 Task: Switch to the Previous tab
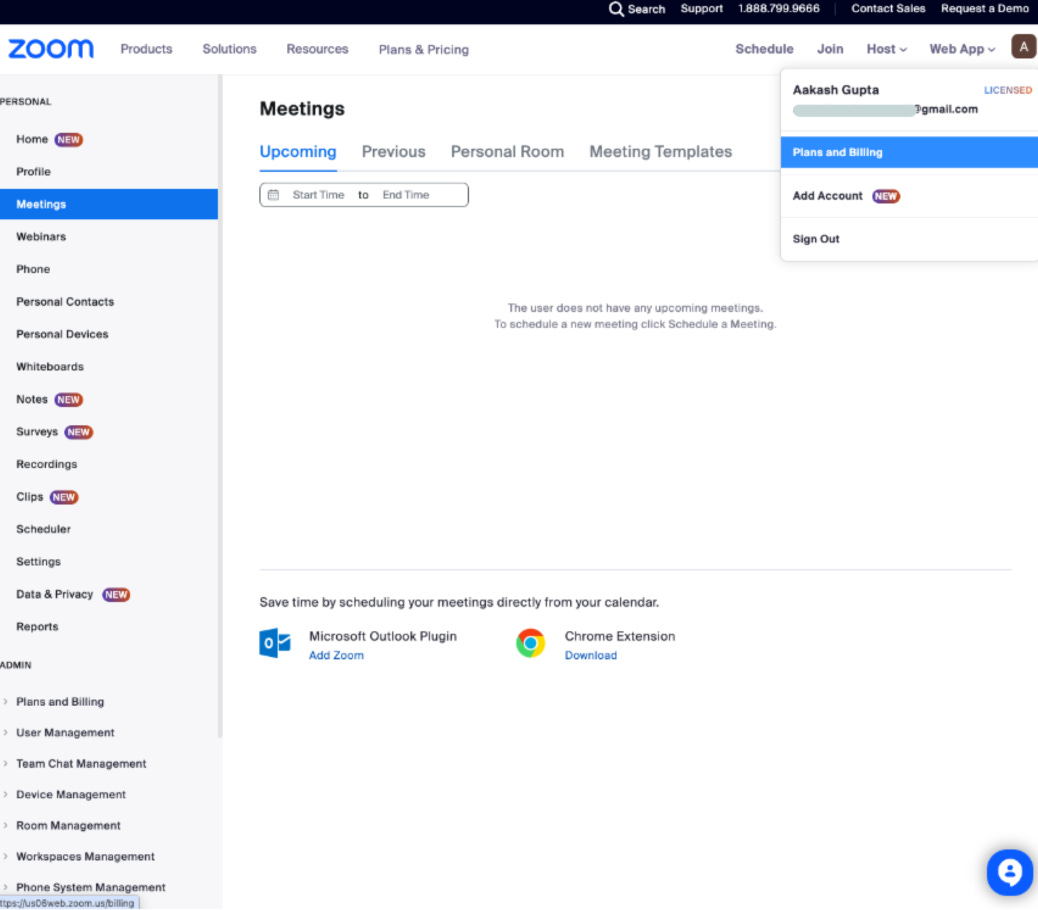[x=393, y=152]
